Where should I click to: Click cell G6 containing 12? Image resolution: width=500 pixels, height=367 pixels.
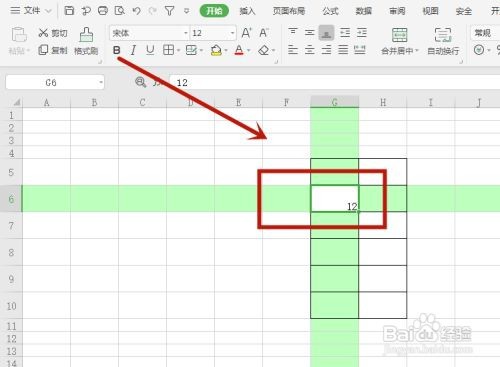(335, 199)
